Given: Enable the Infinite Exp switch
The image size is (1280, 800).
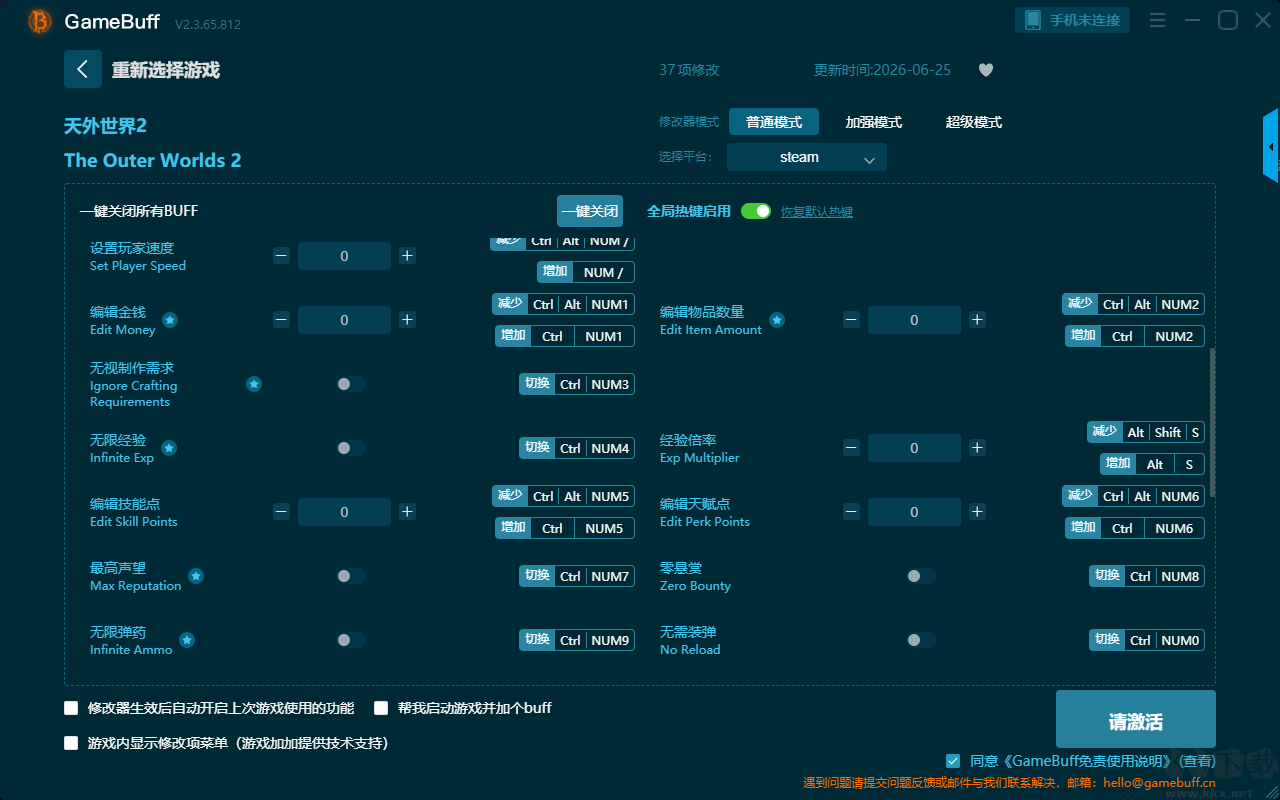Looking at the screenshot, I should 351,448.
